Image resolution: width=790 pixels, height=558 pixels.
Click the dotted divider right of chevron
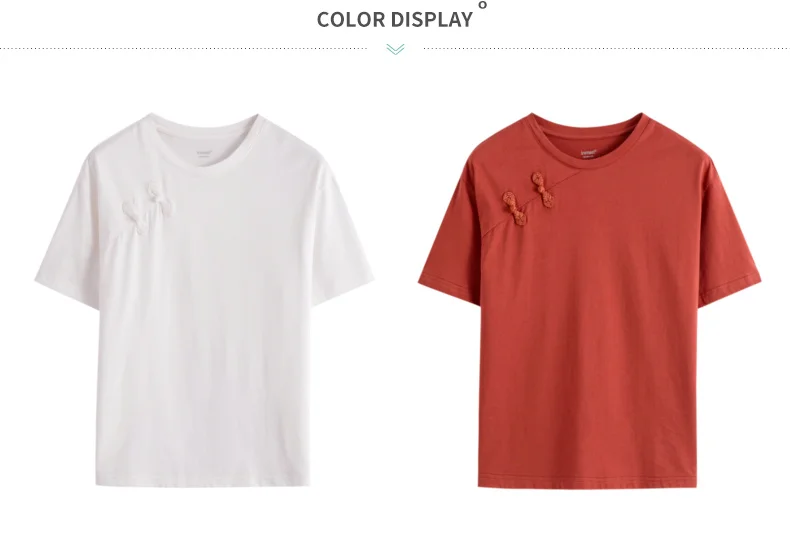coord(606,49)
